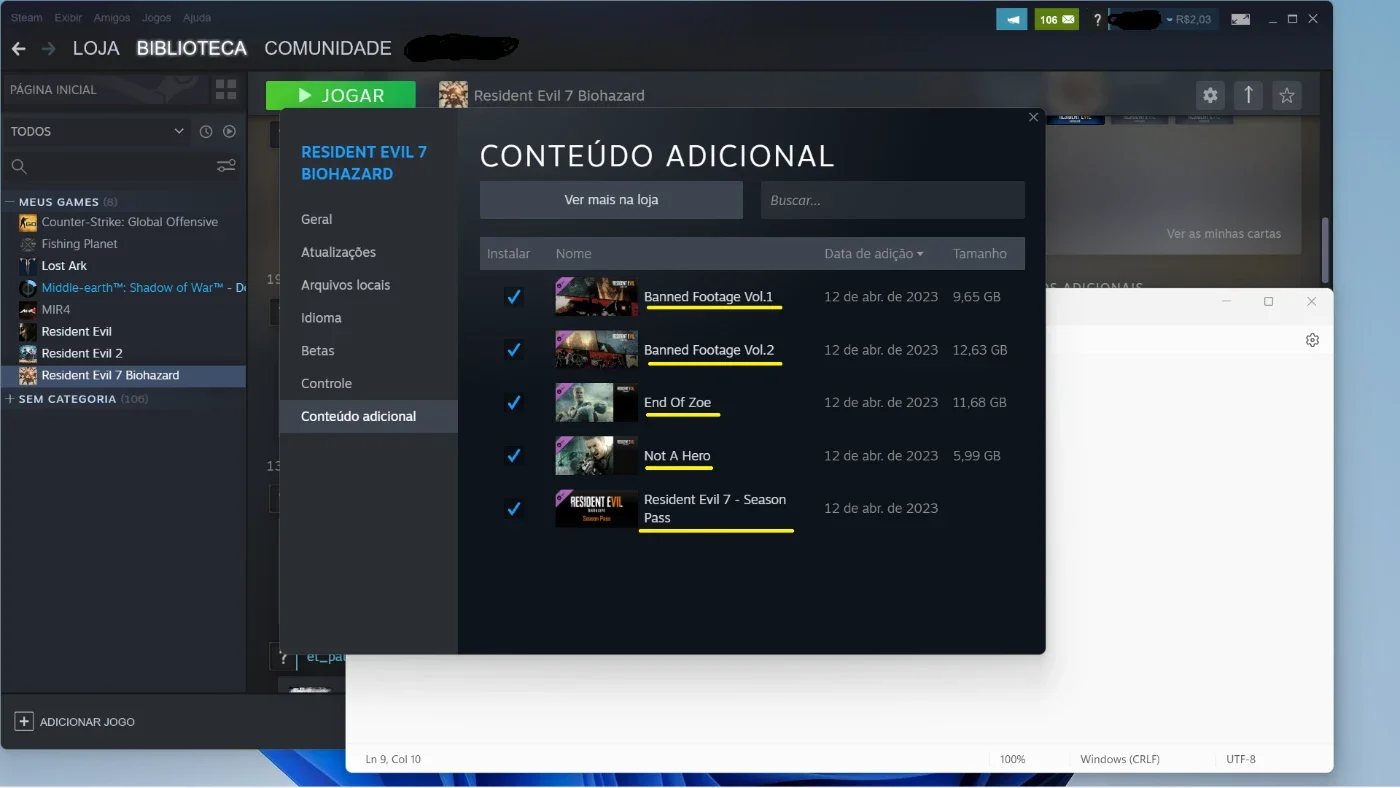Open the TODOS library filter dropdown
The height and width of the screenshot is (788, 1400).
97,131
